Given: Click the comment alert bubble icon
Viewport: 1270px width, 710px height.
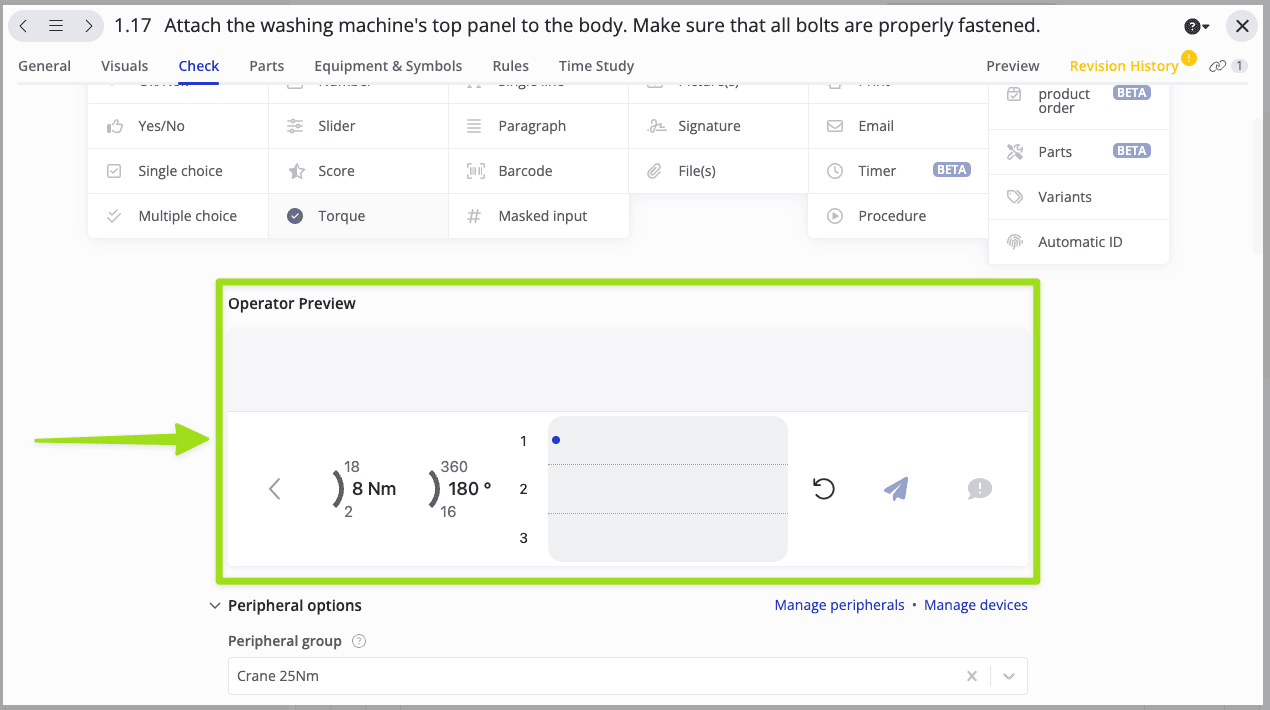Looking at the screenshot, I should [979, 489].
